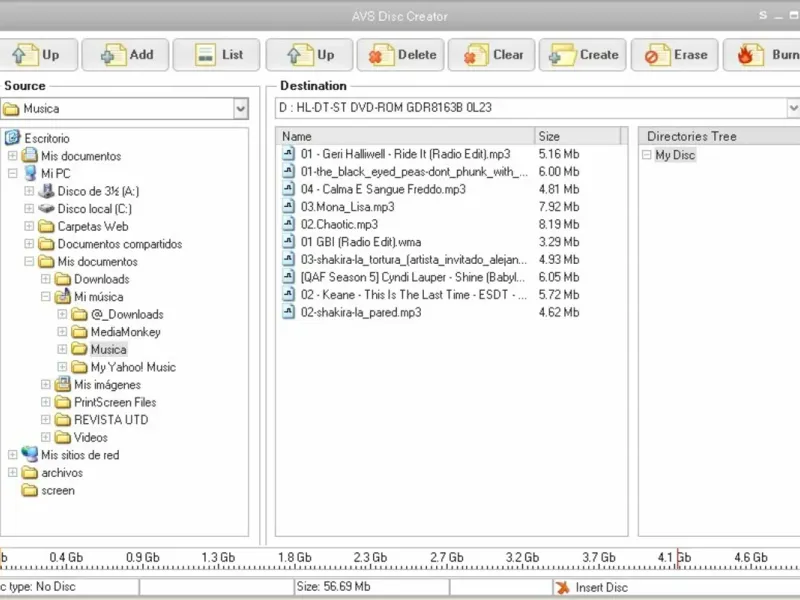
Task: Select Keane - This Is The Last Time
Action: [414, 295]
